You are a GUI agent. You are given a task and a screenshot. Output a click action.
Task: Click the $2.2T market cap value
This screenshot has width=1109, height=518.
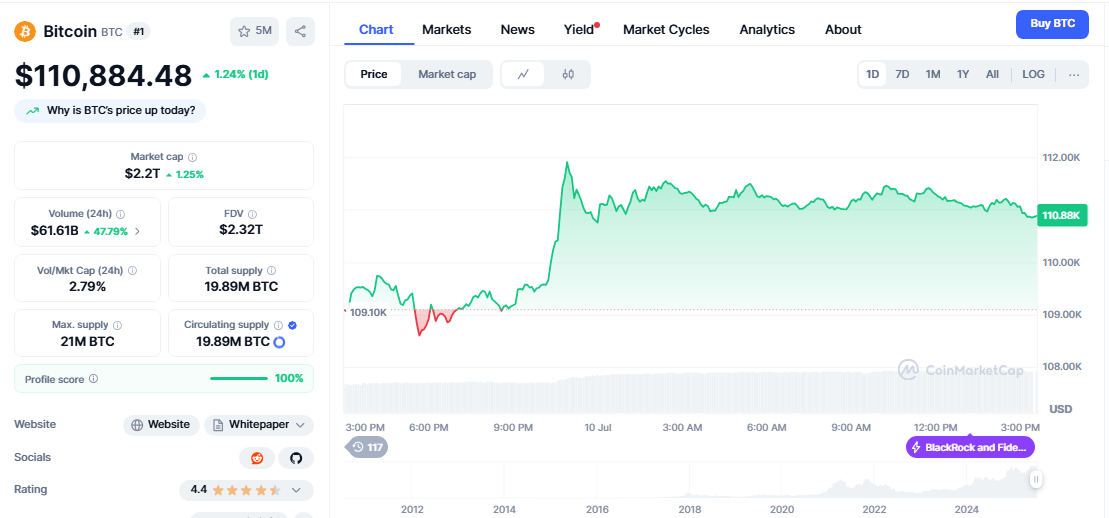pyautogui.click(x=143, y=174)
